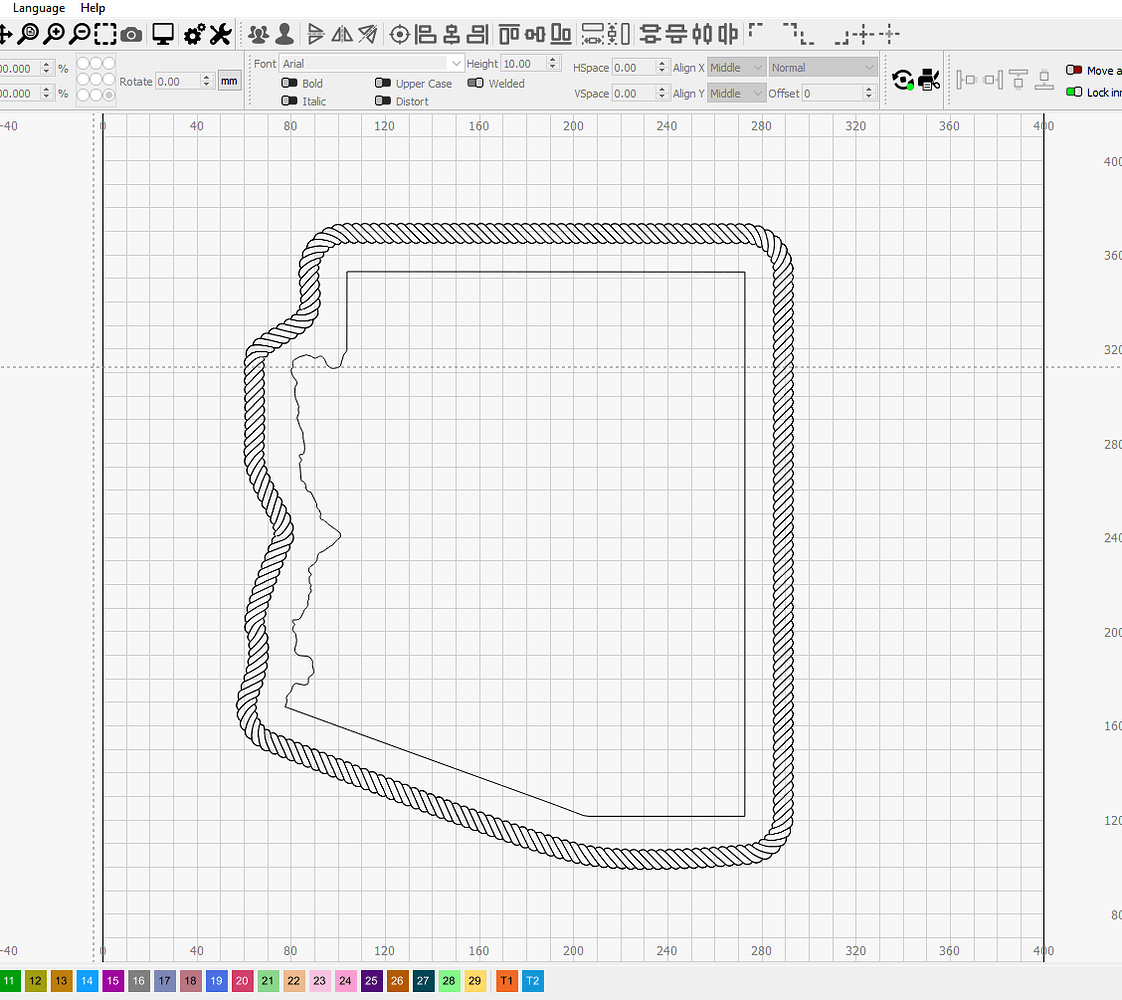The width and height of the screenshot is (1122, 1000).
Task: Open the Normal text mode dropdown
Action: tap(823, 67)
